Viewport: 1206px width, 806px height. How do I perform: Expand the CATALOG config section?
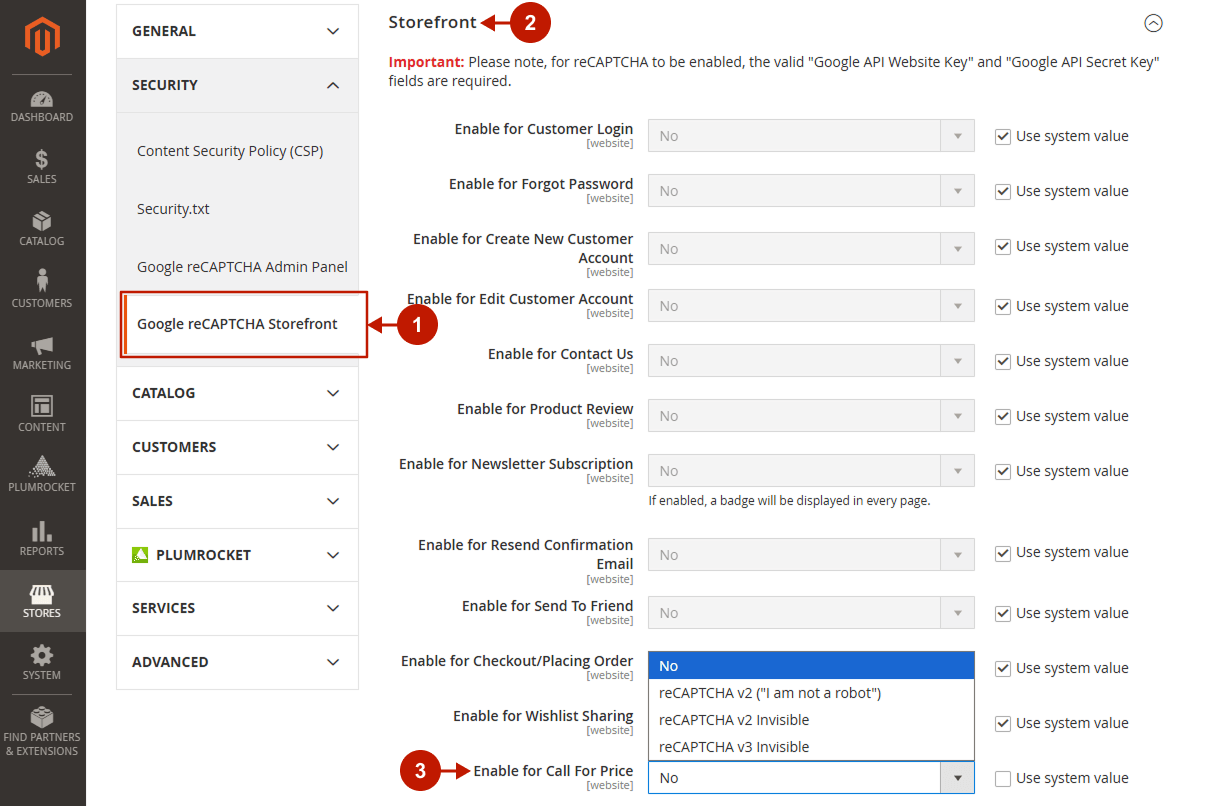(237, 393)
